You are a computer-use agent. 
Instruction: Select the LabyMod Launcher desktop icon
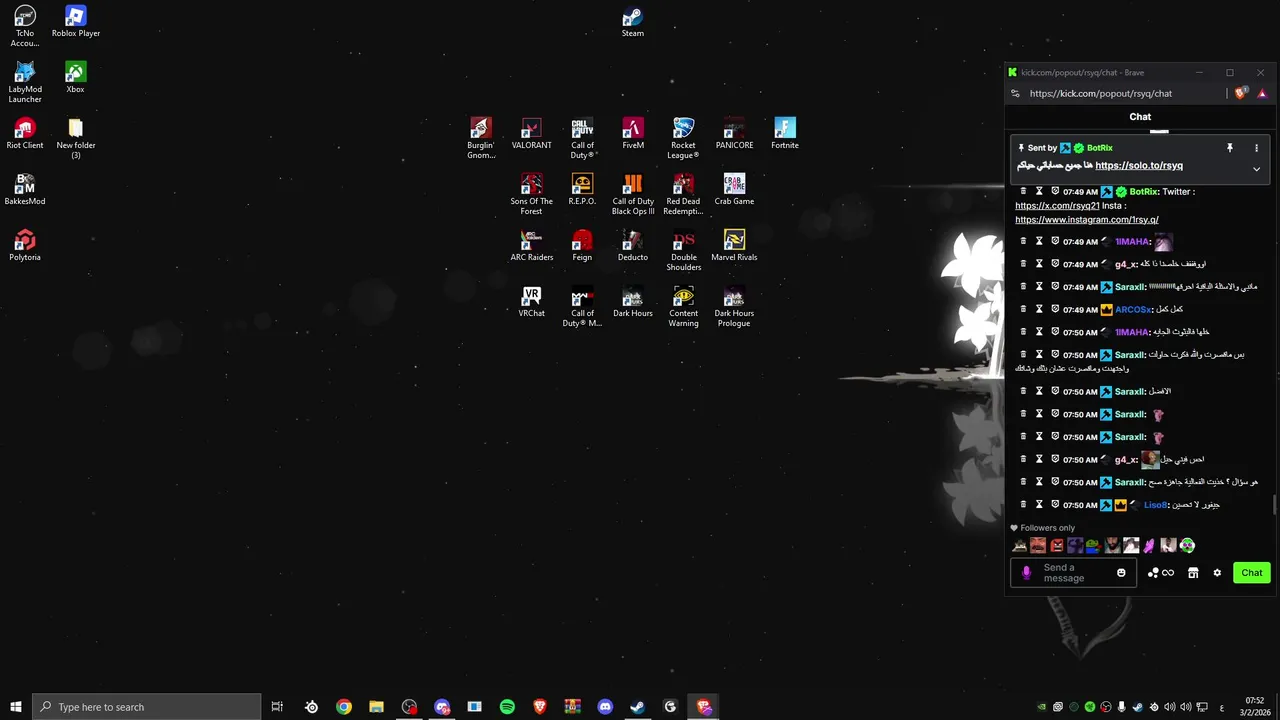(x=25, y=83)
